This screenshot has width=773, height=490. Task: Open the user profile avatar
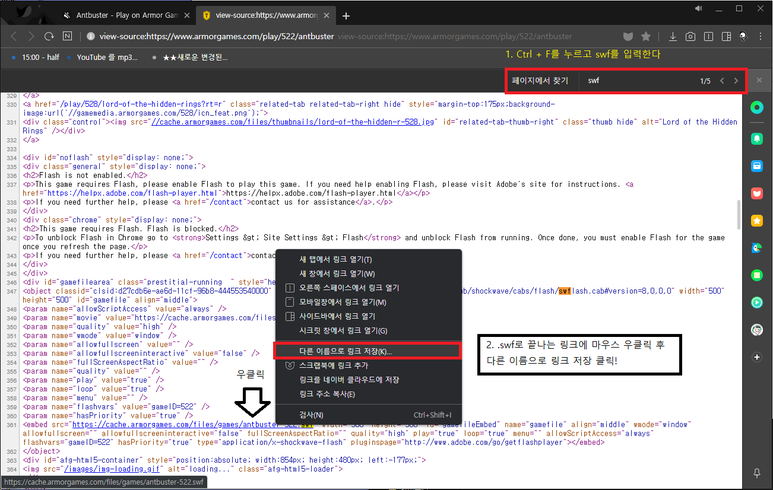pyautogui.click(x=743, y=36)
